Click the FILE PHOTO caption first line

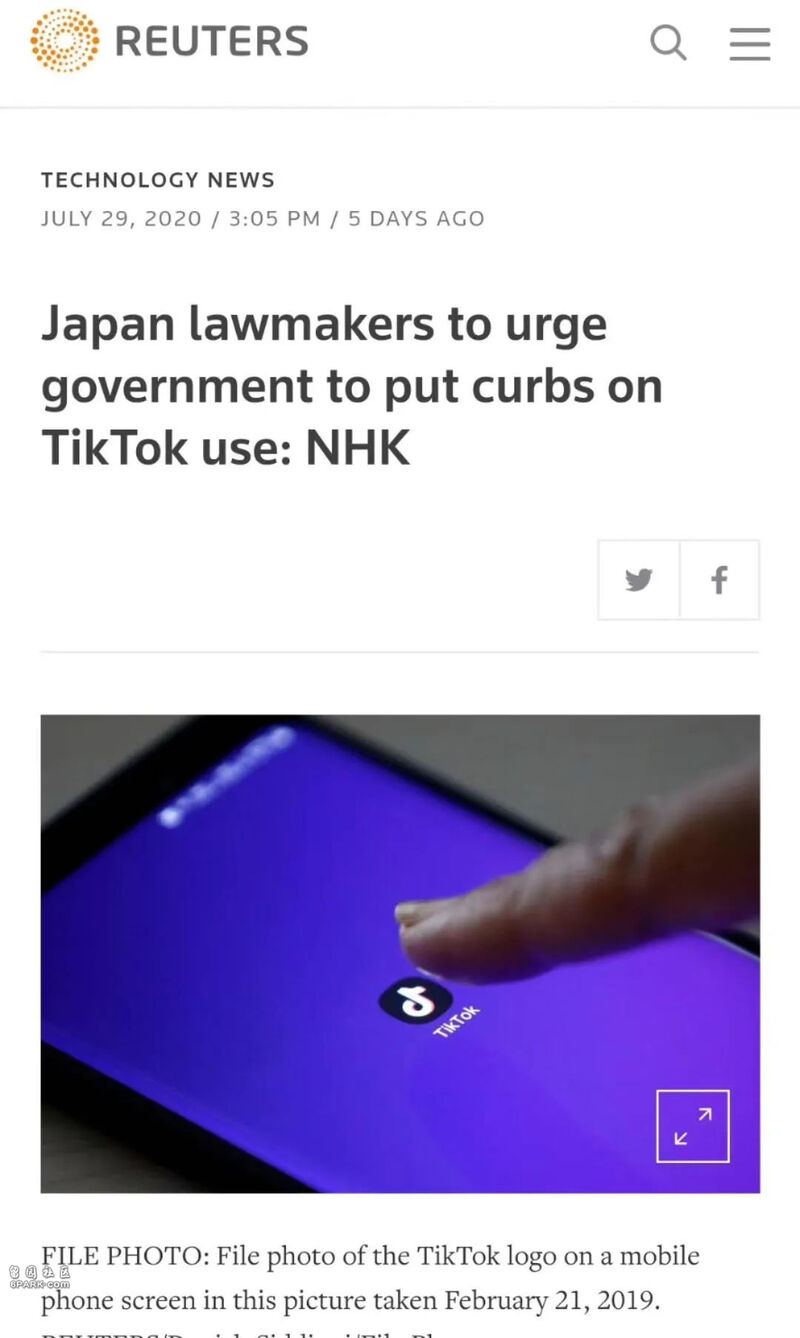370,1256
